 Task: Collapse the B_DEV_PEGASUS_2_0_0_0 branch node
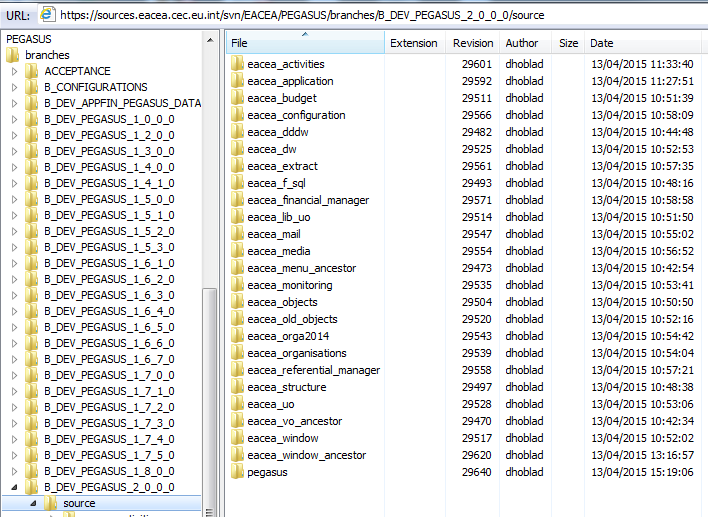pyautogui.click(x=14, y=487)
